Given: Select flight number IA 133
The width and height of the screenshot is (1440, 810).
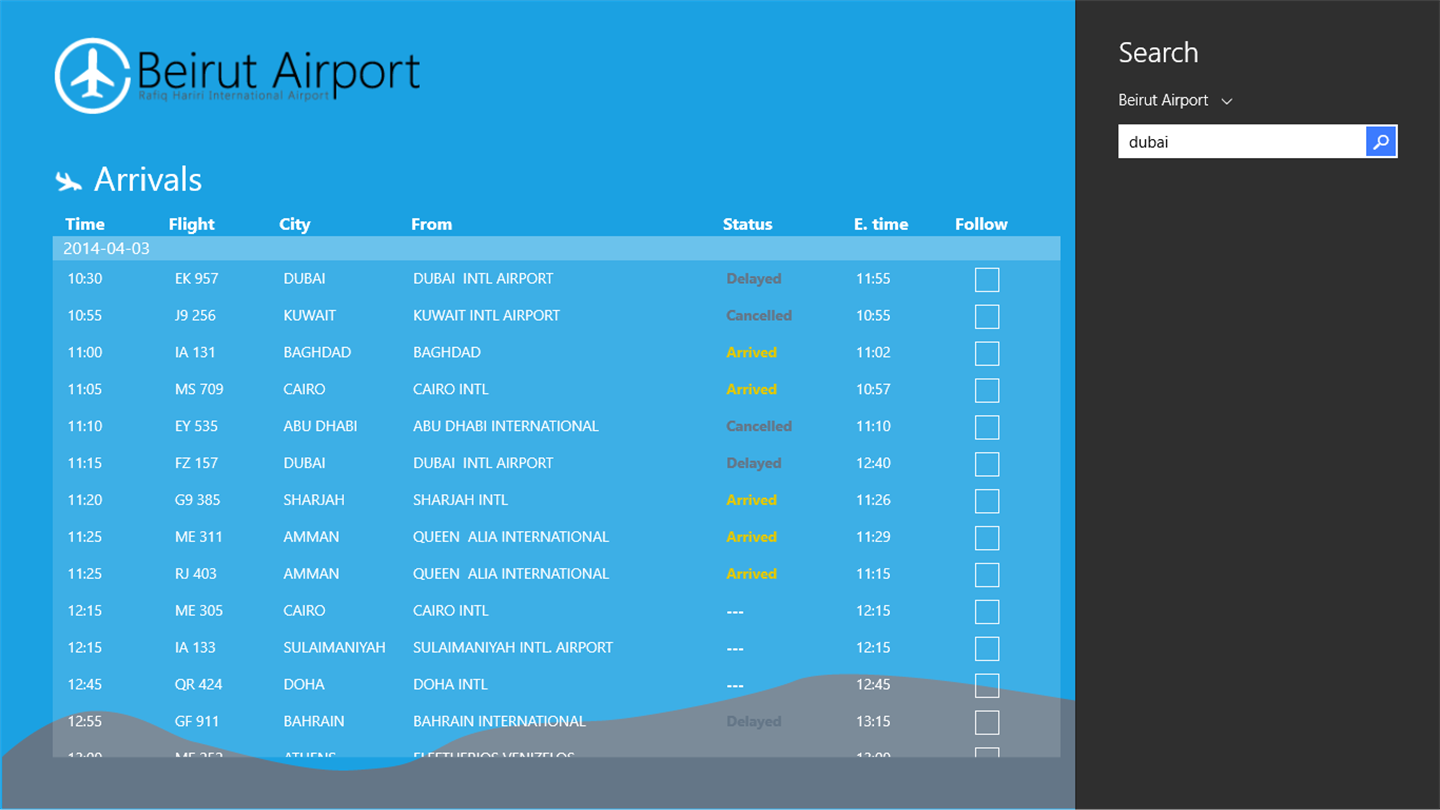Looking at the screenshot, I should 195,648.
